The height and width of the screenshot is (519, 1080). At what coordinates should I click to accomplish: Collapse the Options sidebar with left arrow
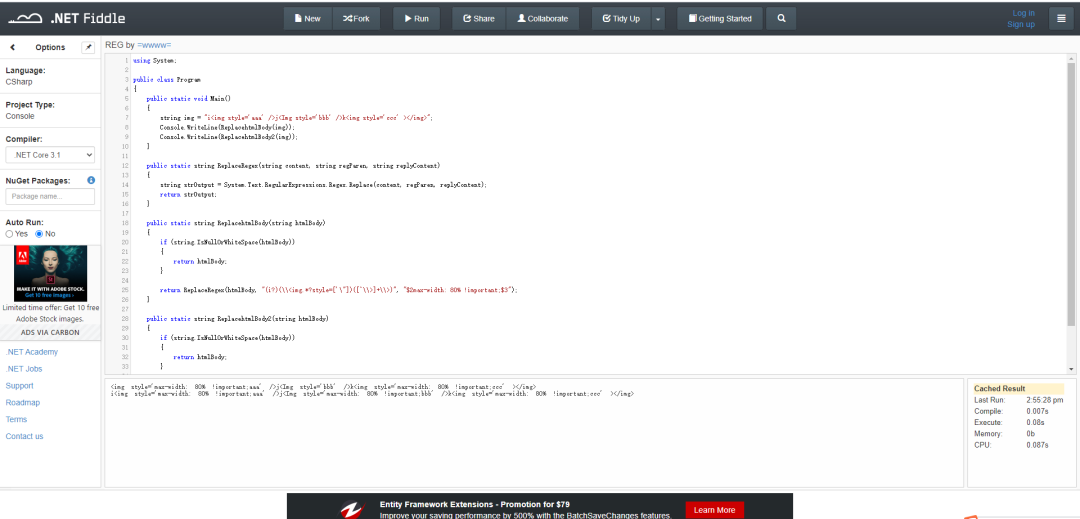pyautogui.click(x=13, y=47)
